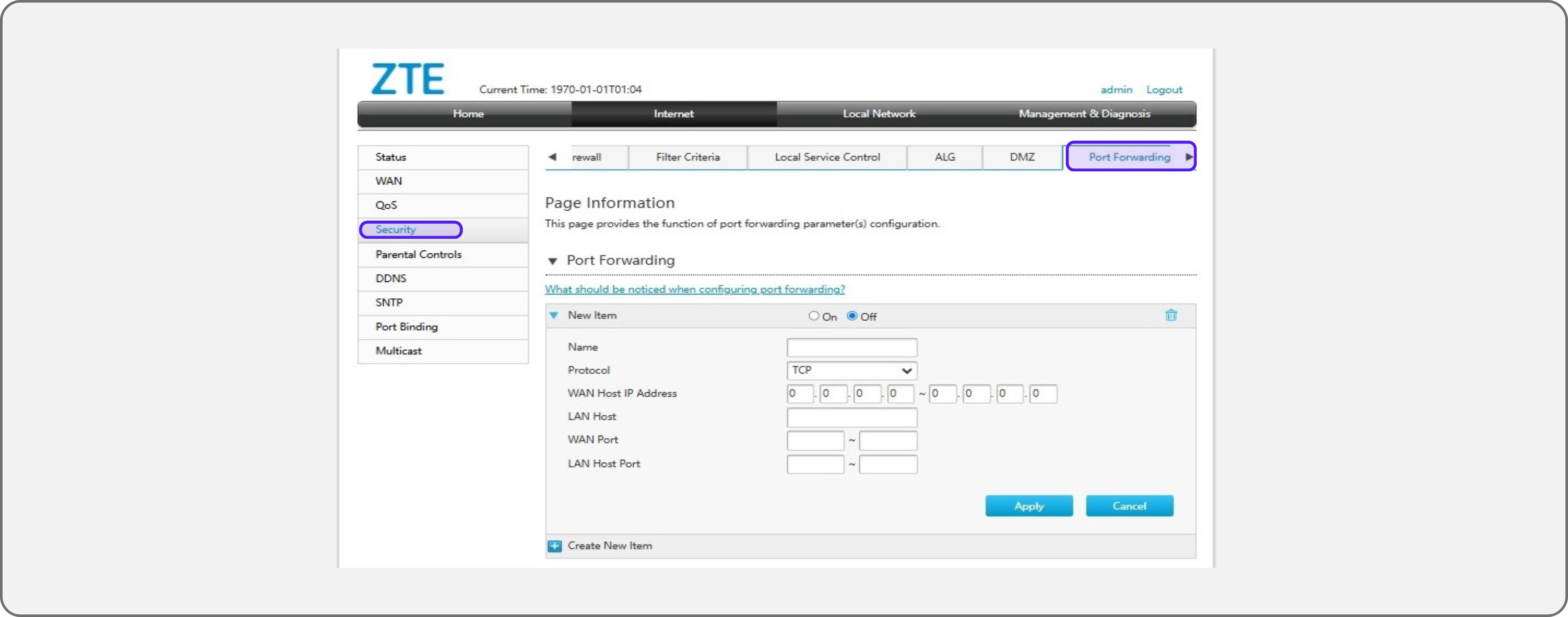The width and height of the screenshot is (1568, 617).
Task: Switch to the Port Forwarding tab
Action: pyautogui.click(x=1129, y=157)
